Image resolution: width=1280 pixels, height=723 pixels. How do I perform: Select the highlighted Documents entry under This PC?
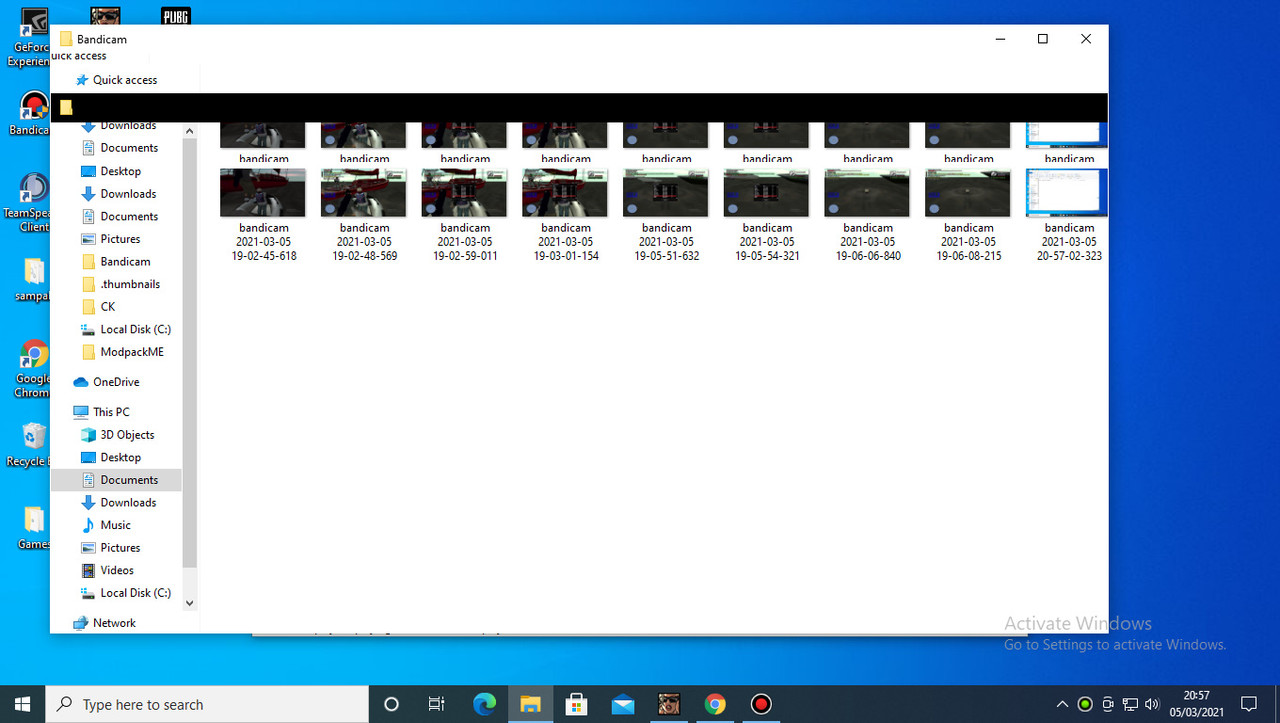116,480
